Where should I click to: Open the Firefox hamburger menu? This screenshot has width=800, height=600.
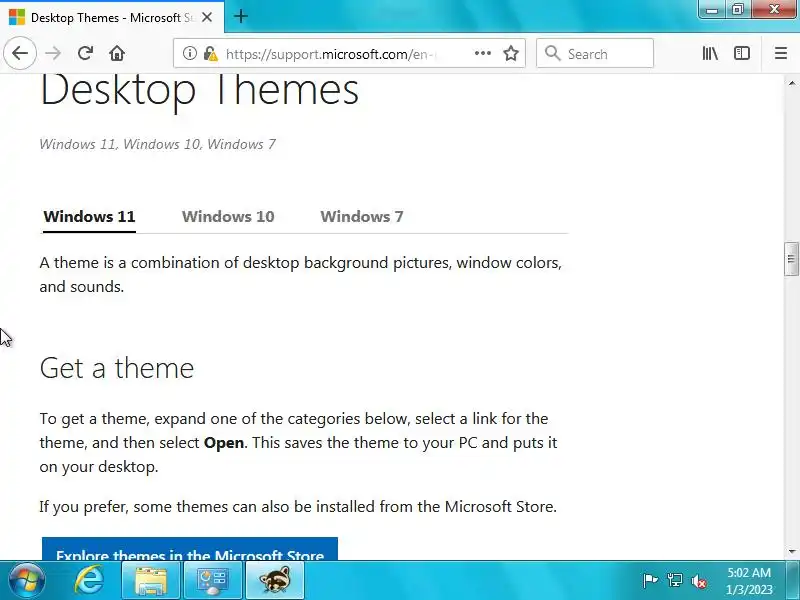[x=781, y=53]
